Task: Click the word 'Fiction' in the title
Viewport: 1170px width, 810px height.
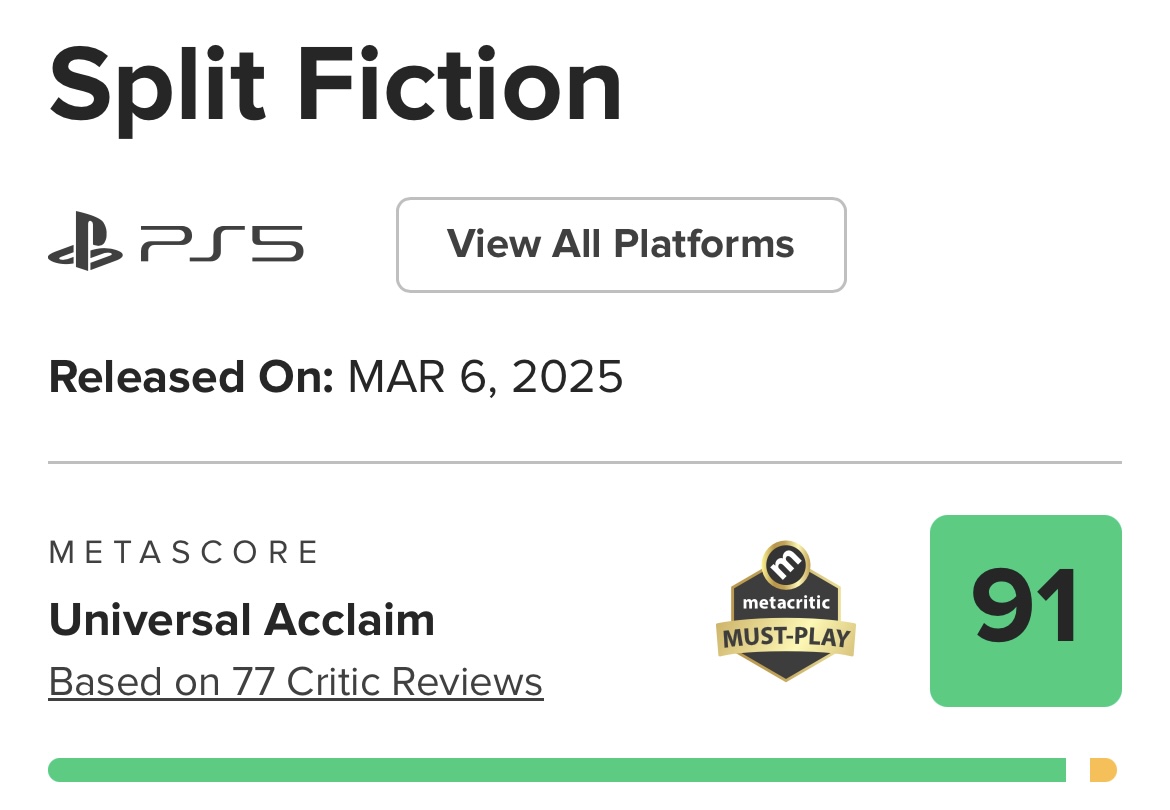Action: pyautogui.click(x=460, y=84)
